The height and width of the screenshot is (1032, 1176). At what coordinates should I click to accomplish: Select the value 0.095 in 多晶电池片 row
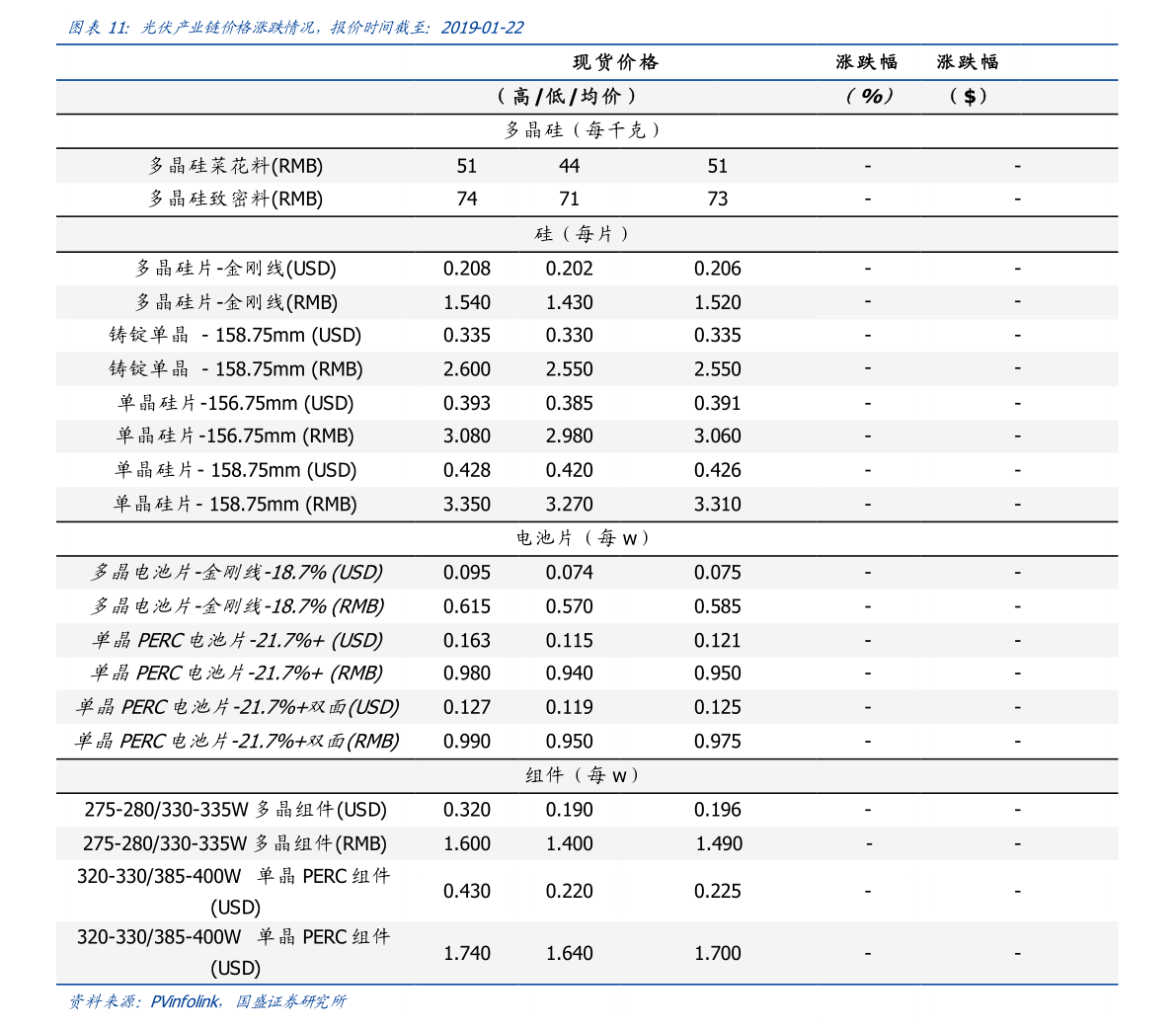(x=467, y=572)
